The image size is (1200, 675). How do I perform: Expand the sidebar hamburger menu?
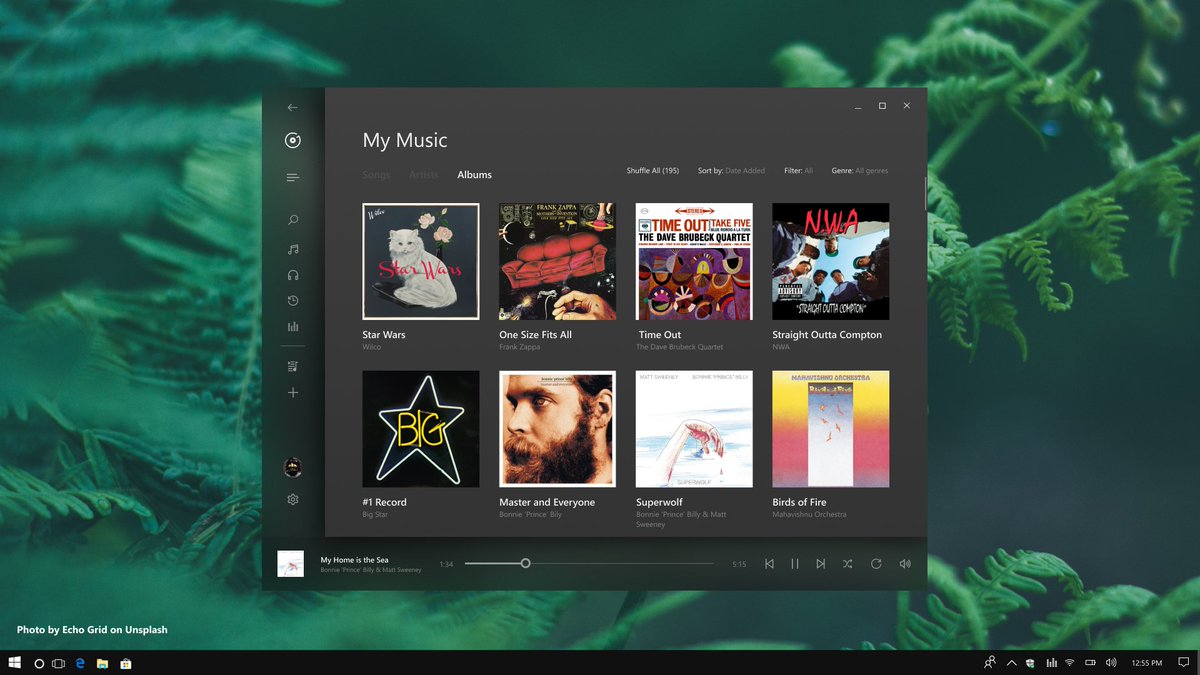tap(292, 177)
